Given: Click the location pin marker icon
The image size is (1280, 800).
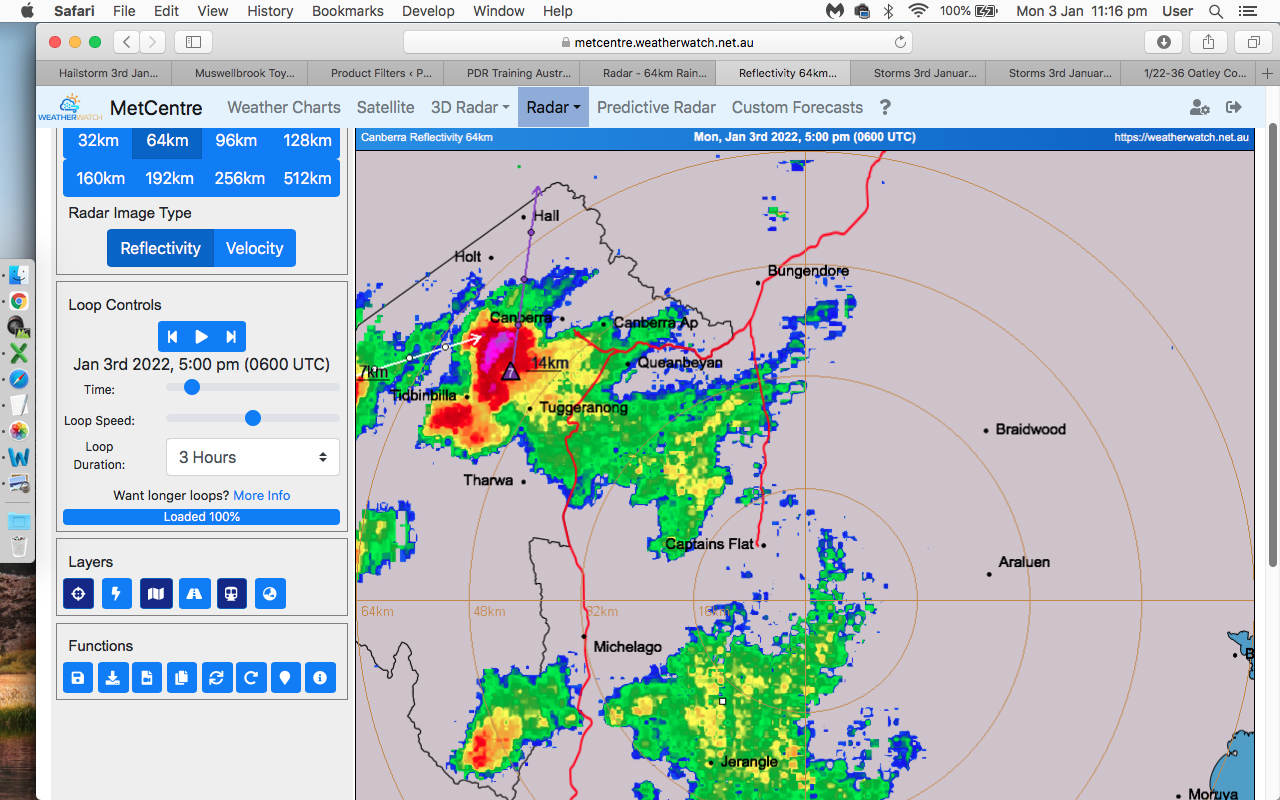Looking at the screenshot, I should 285,678.
